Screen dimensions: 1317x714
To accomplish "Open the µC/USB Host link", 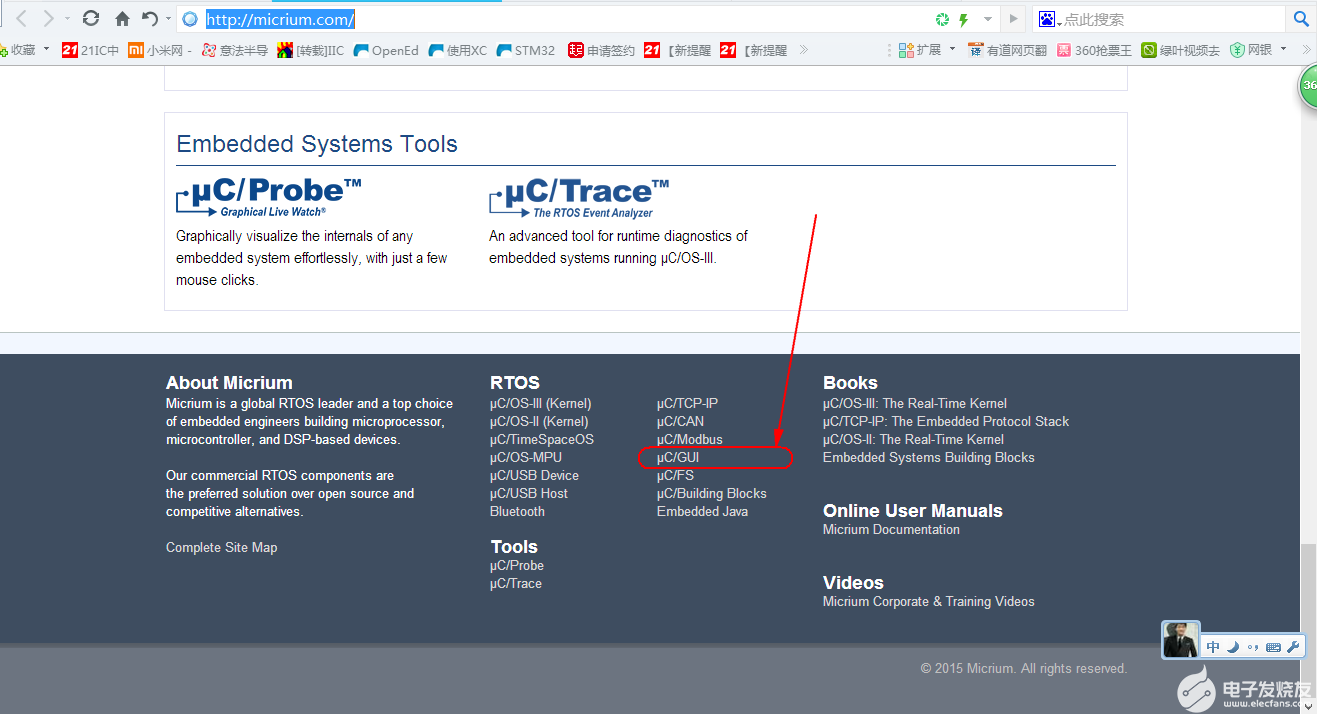I will coord(529,494).
